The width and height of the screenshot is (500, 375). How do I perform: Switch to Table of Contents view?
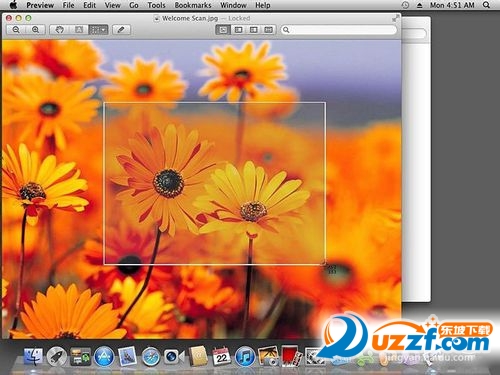pos(254,30)
